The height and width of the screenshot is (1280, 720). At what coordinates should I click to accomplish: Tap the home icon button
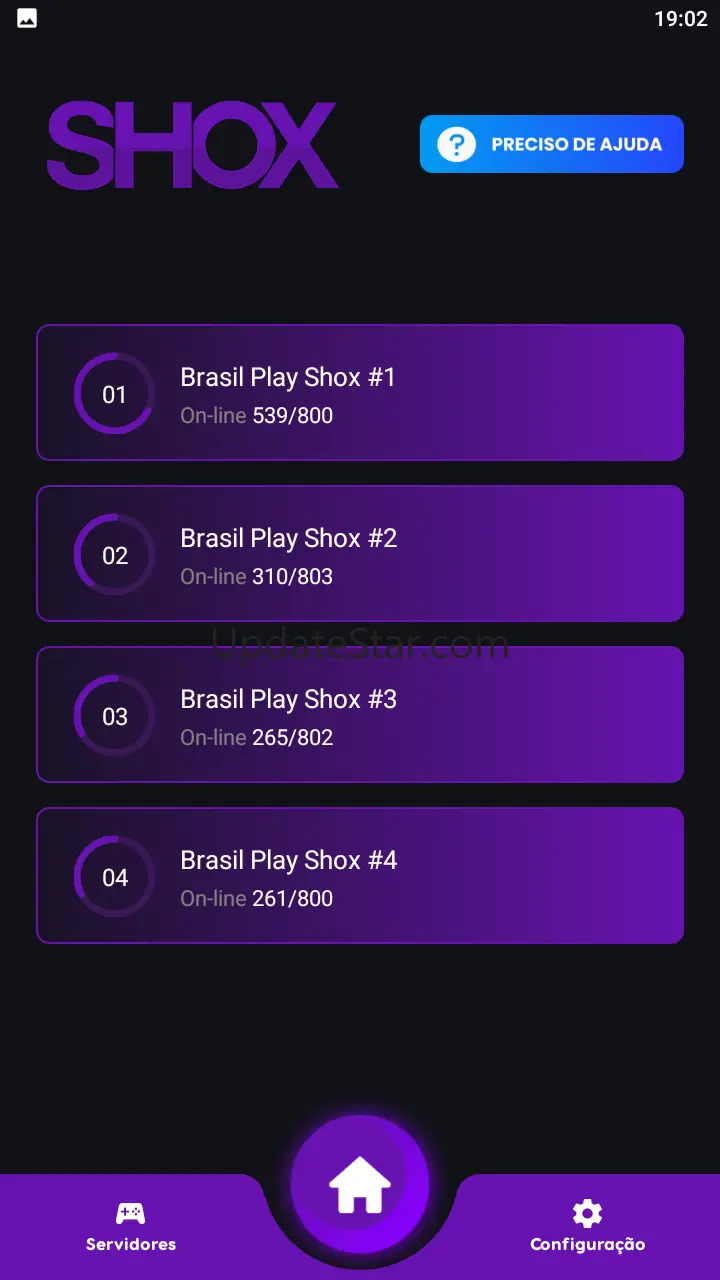pos(360,1185)
